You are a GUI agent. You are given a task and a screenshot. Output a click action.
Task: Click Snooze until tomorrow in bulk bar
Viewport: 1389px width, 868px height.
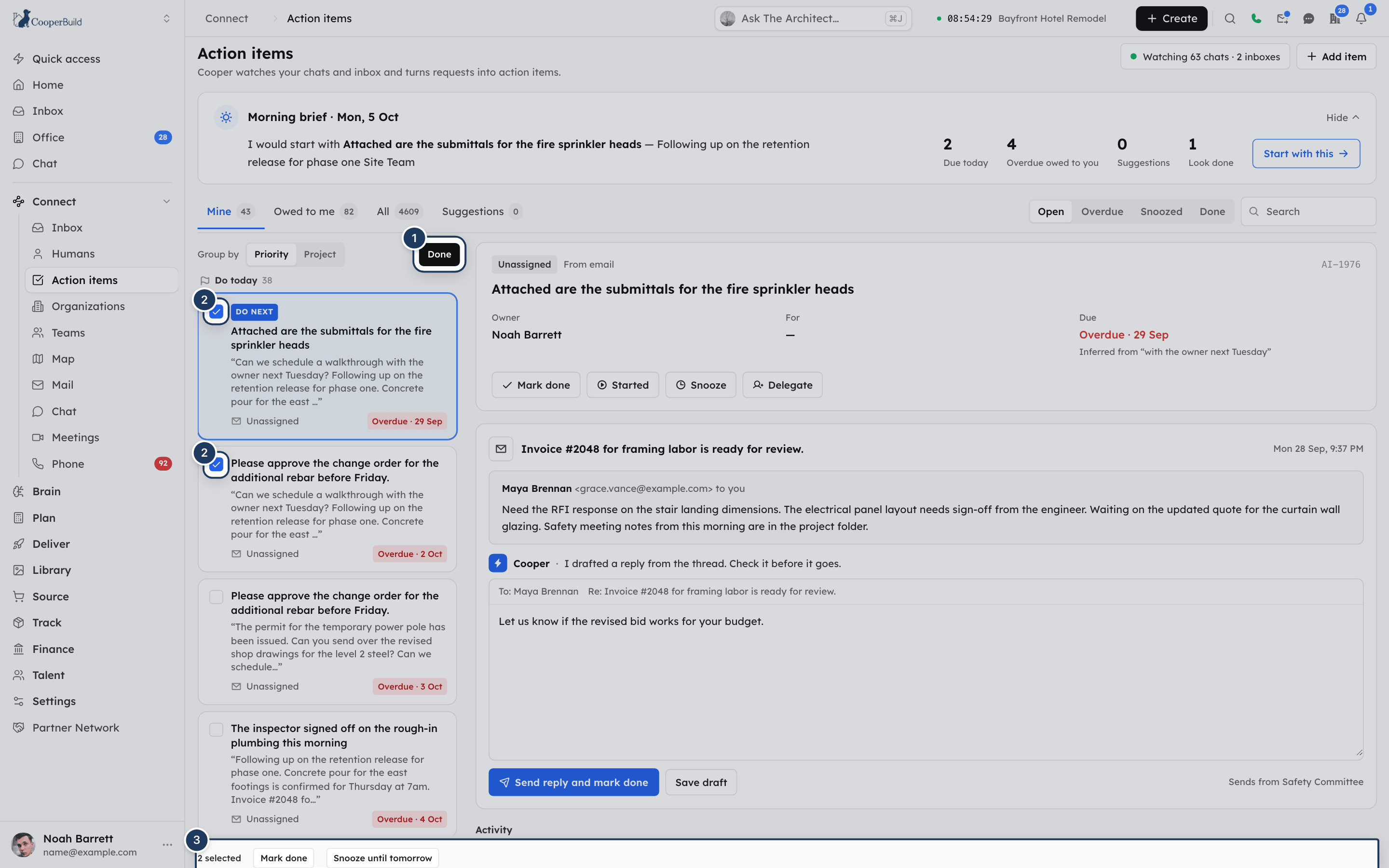(x=382, y=858)
